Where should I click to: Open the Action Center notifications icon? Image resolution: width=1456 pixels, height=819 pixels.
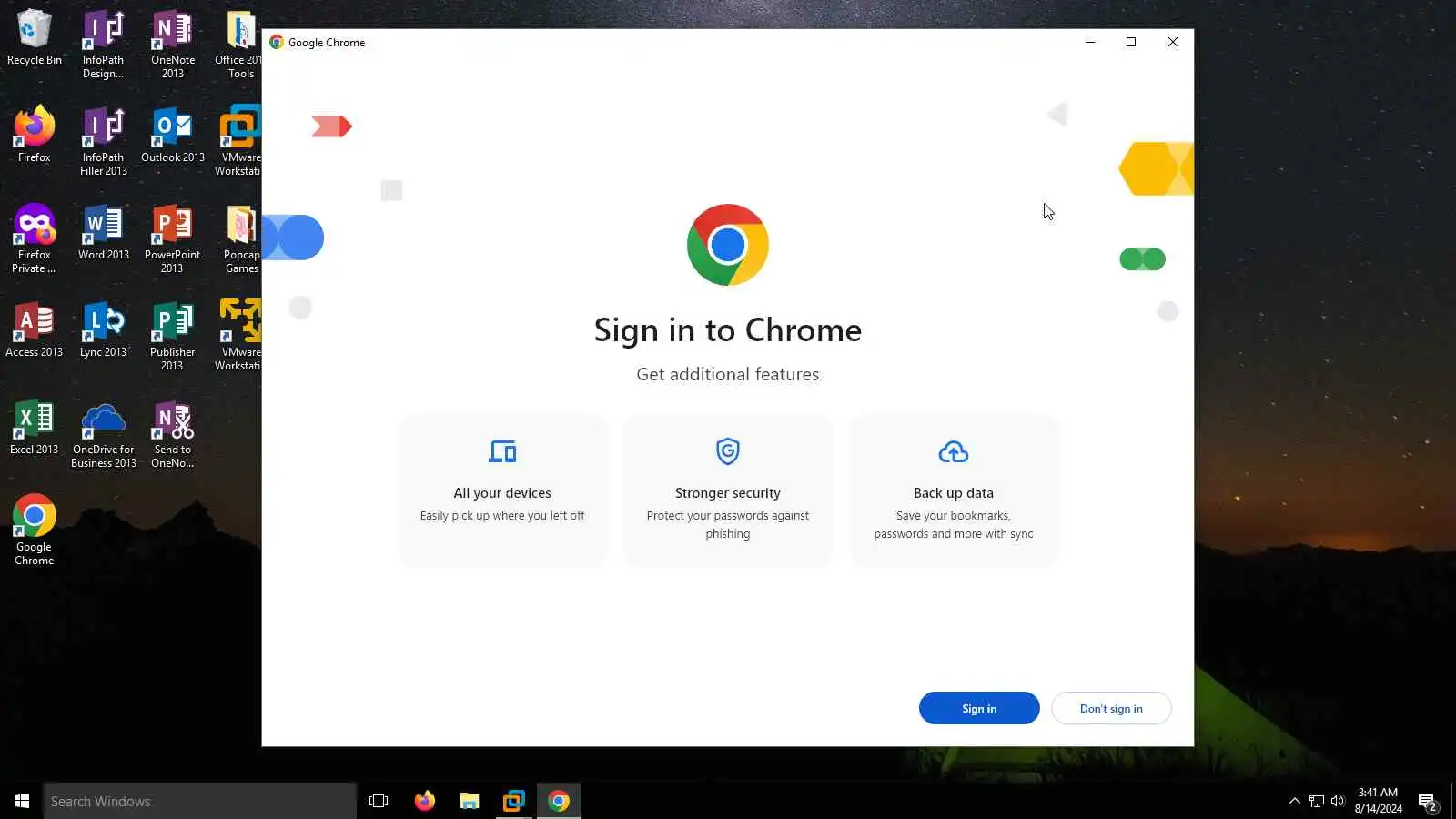coord(1427,802)
